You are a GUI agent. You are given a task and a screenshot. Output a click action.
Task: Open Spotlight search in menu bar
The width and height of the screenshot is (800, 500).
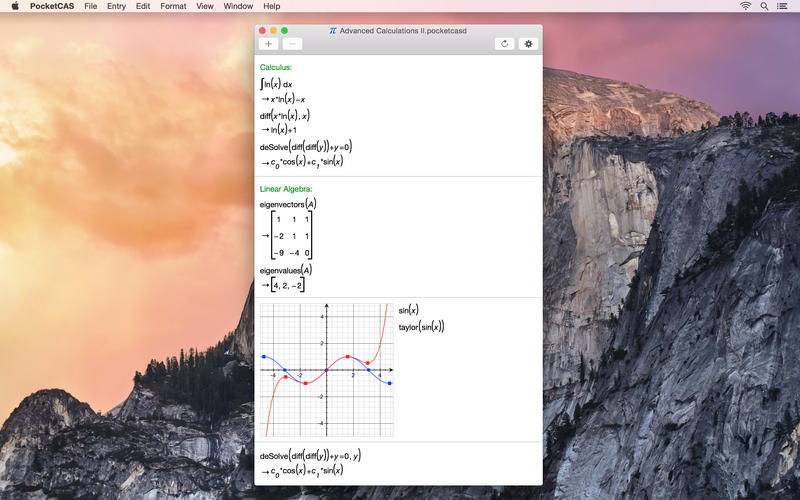(x=765, y=6)
